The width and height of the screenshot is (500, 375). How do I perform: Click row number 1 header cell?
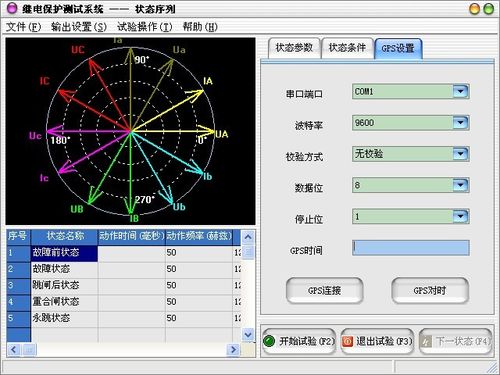click(x=18, y=253)
